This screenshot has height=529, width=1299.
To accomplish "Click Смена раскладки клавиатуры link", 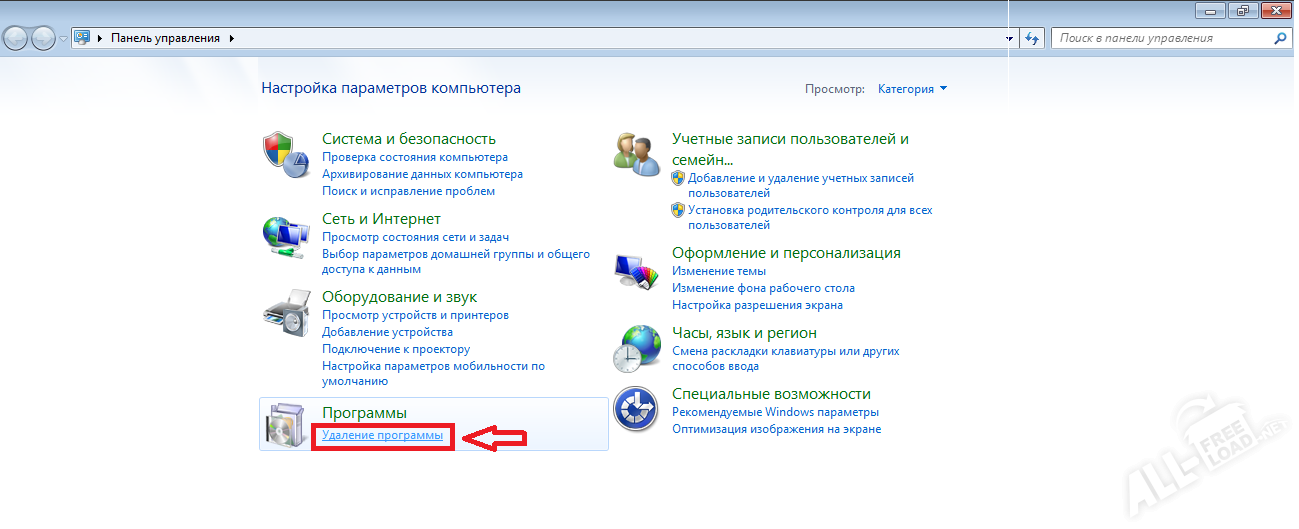I will (x=786, y=358).
